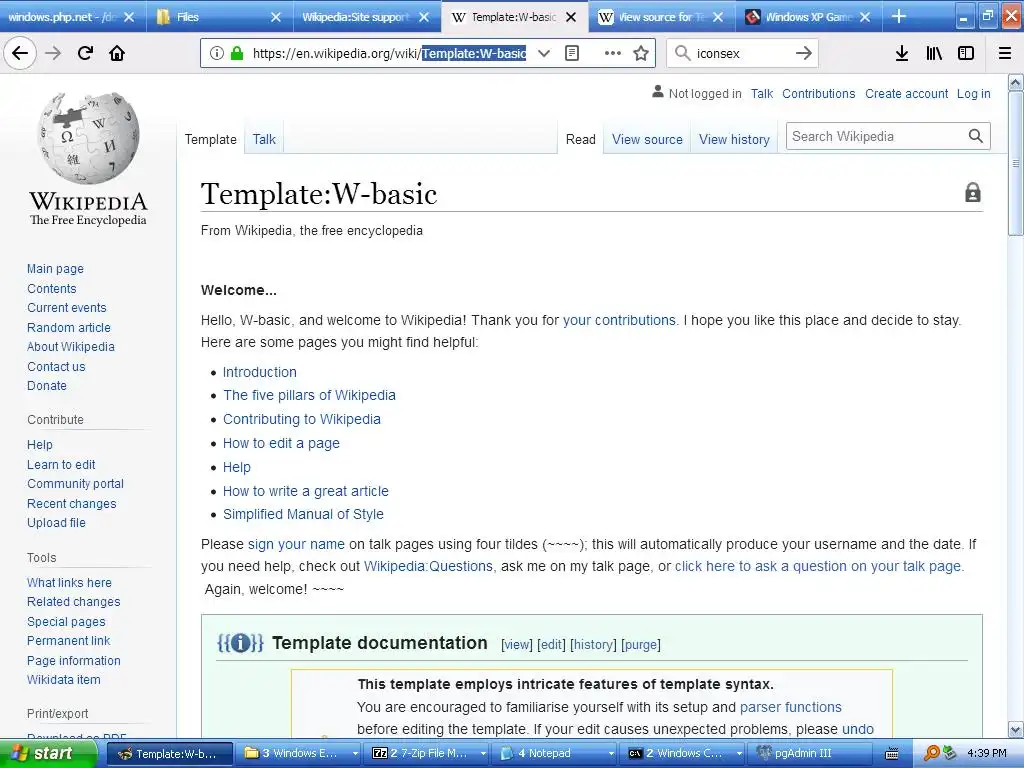The height and width of the screenshot is (768, 1024).
Task: Select the View source tab
Action: [647, 139]
